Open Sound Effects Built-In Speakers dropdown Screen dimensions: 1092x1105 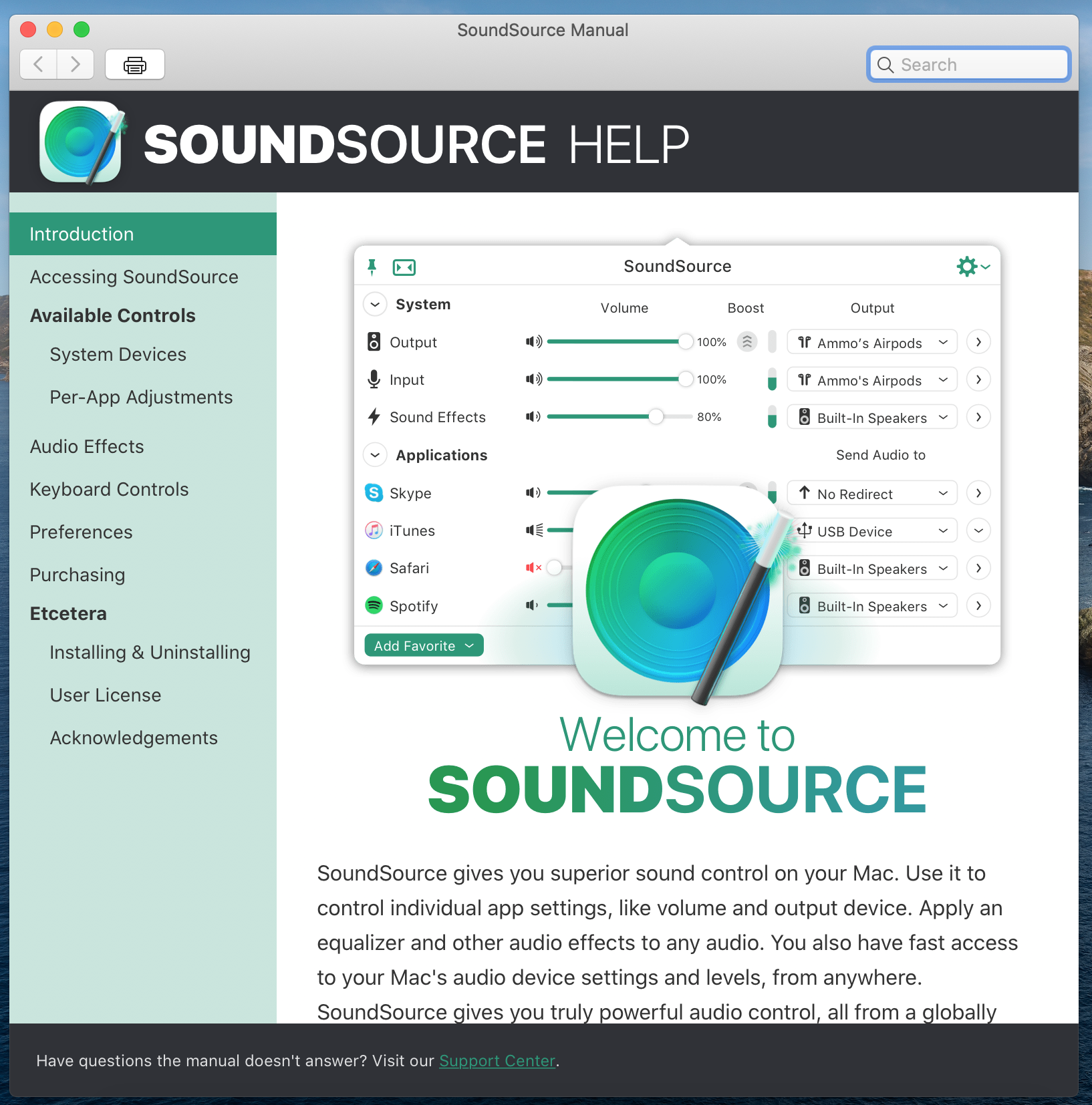click(872, 417)
